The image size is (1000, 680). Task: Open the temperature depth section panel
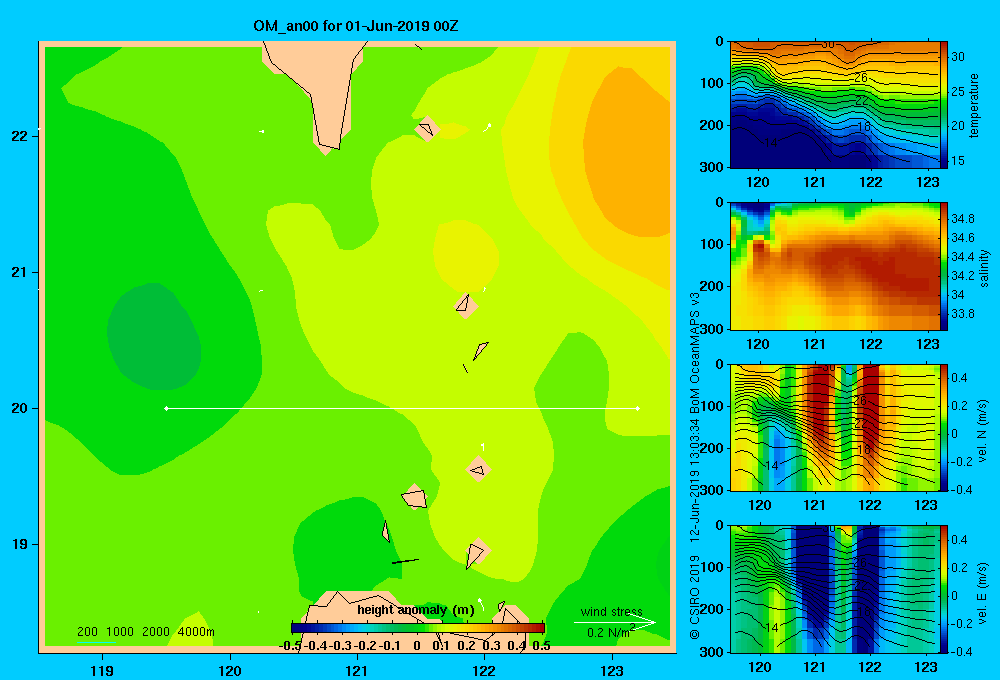point(834,105)
